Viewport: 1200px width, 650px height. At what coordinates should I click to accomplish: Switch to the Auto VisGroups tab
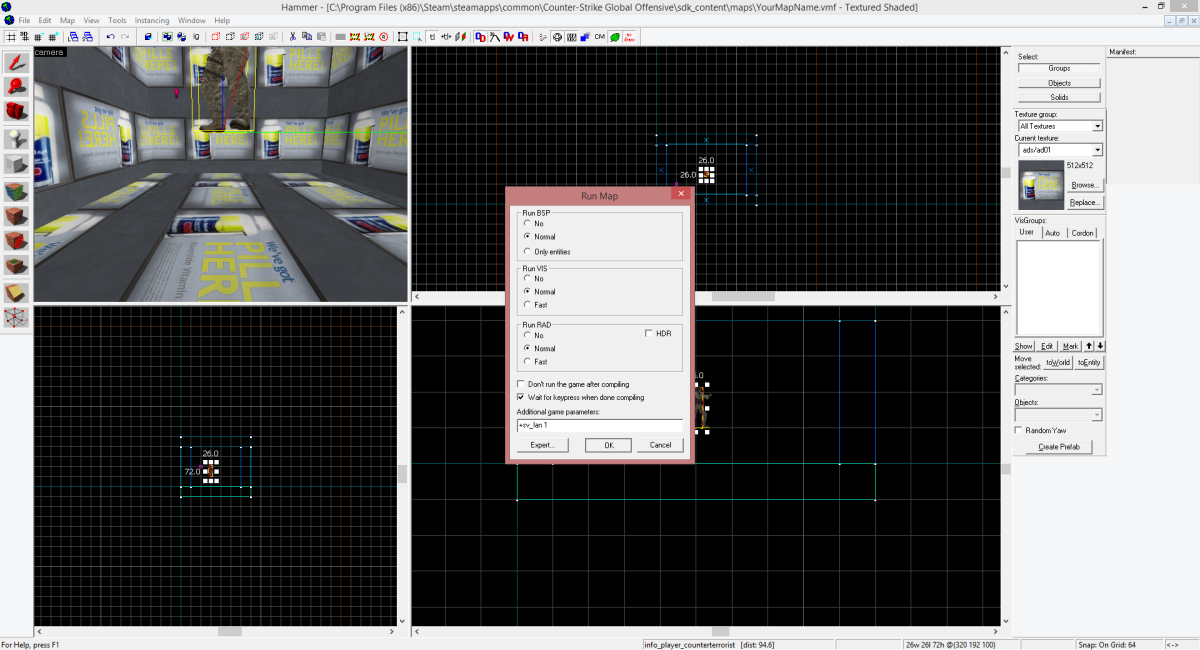click(1052, 233)
